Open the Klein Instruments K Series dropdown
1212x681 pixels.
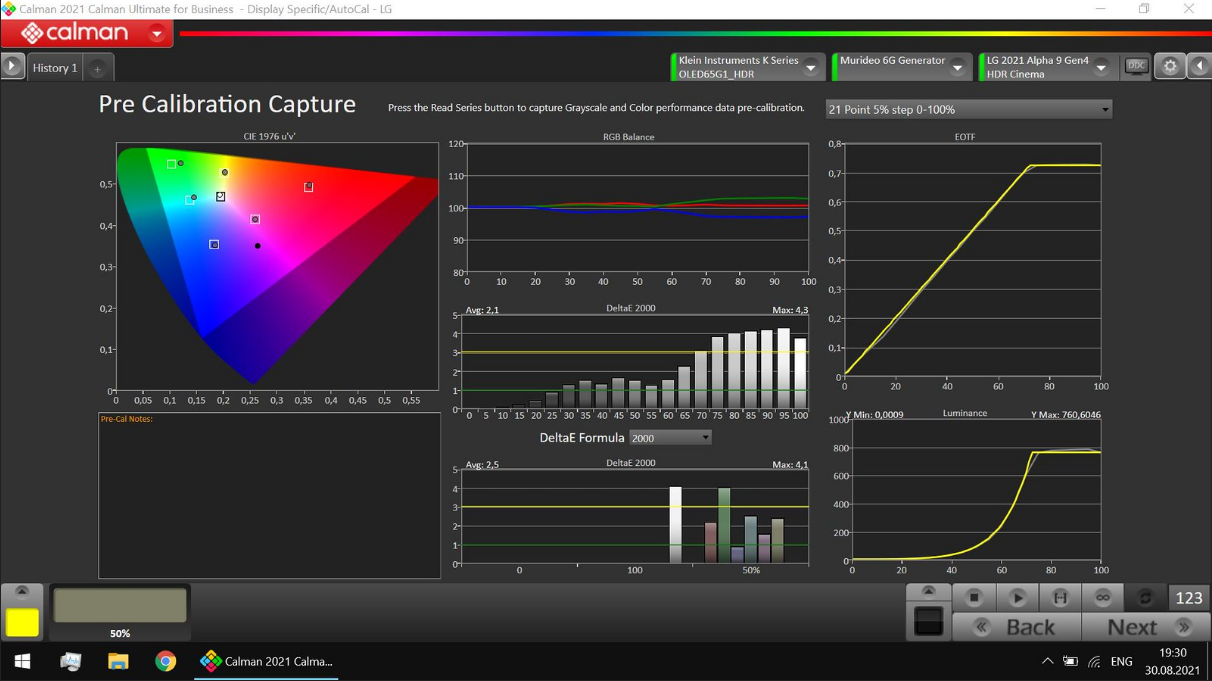811,68
